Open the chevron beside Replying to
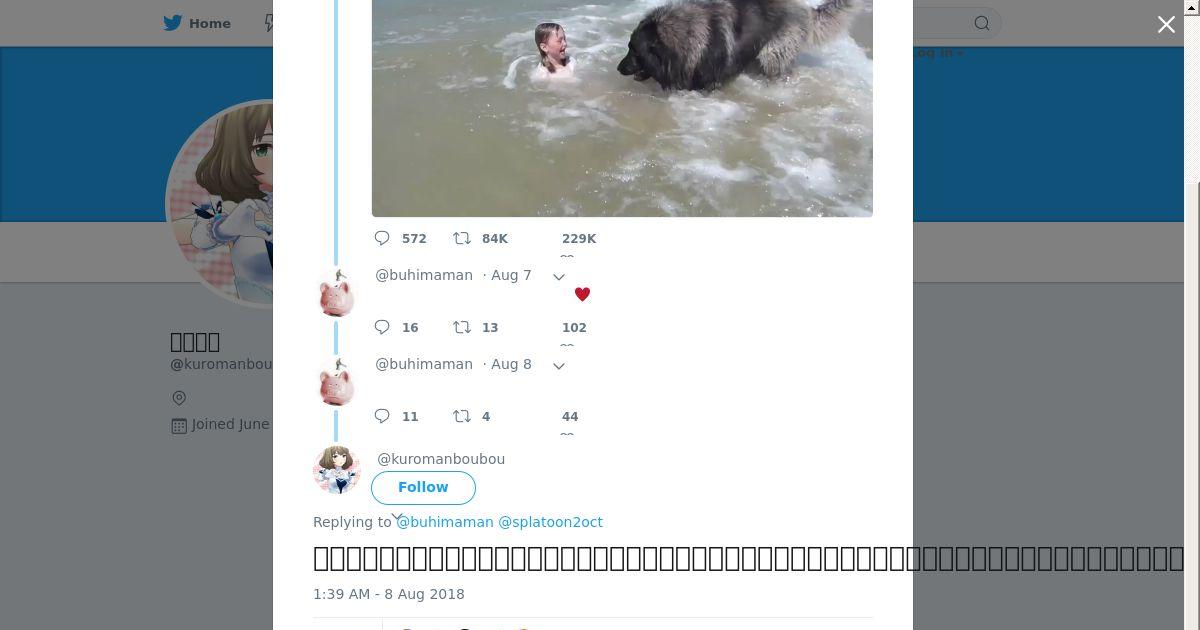This screenshot has width=1200, height=630. point(396,517)
